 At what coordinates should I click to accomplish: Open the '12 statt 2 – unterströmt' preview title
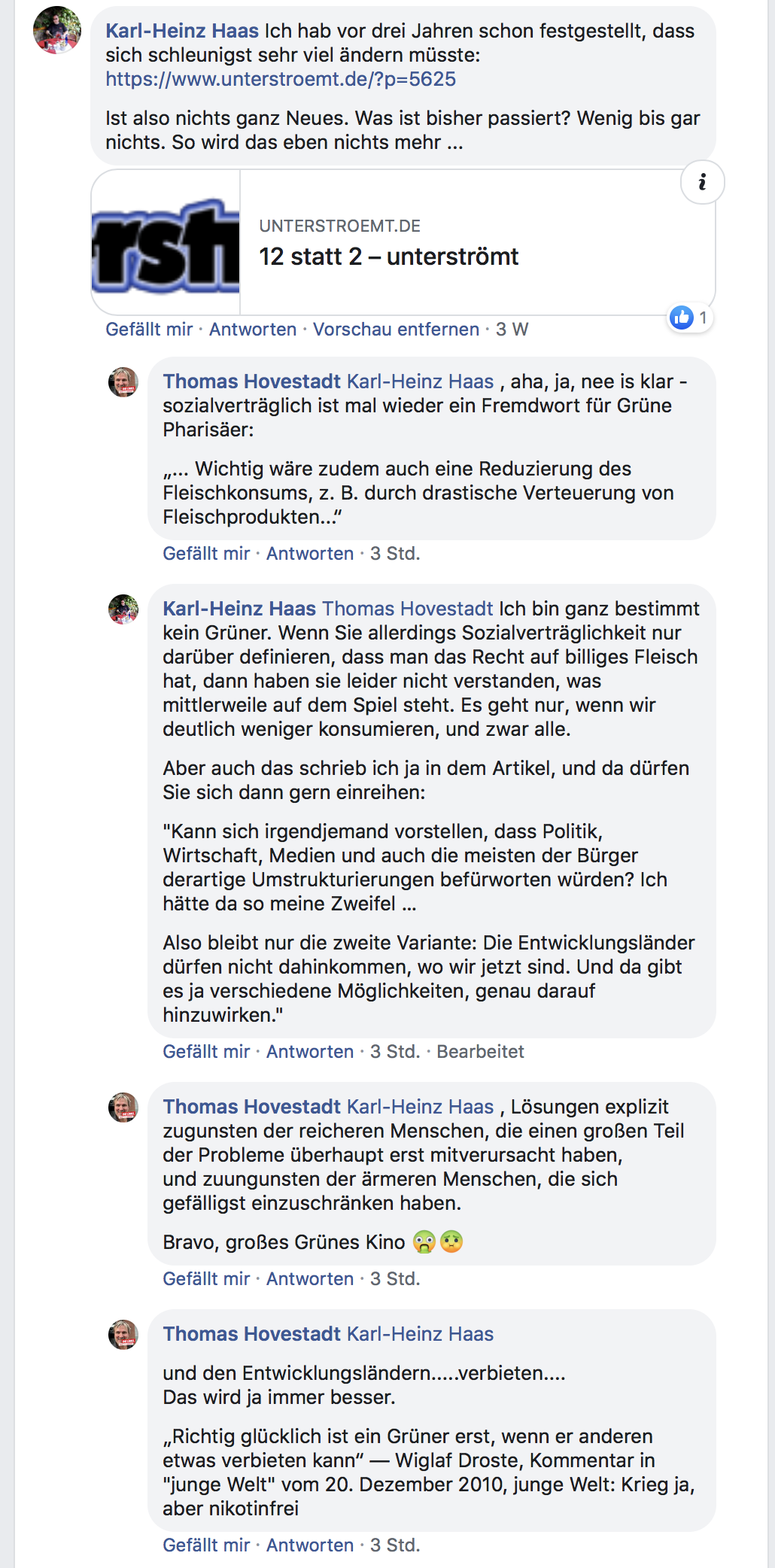coord(388,257)
